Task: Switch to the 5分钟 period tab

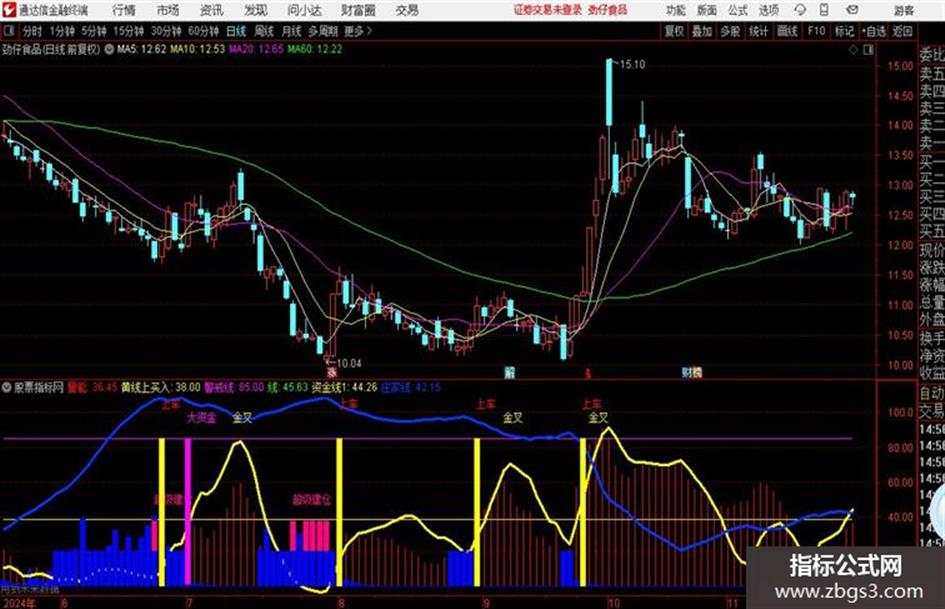Action: (93, 31)
